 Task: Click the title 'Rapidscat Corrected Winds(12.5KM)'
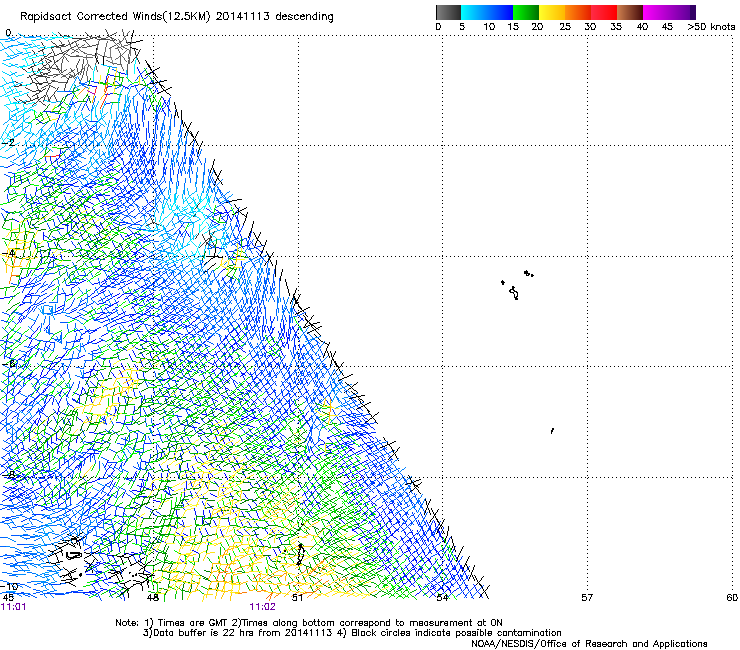[x=115, y=17]
